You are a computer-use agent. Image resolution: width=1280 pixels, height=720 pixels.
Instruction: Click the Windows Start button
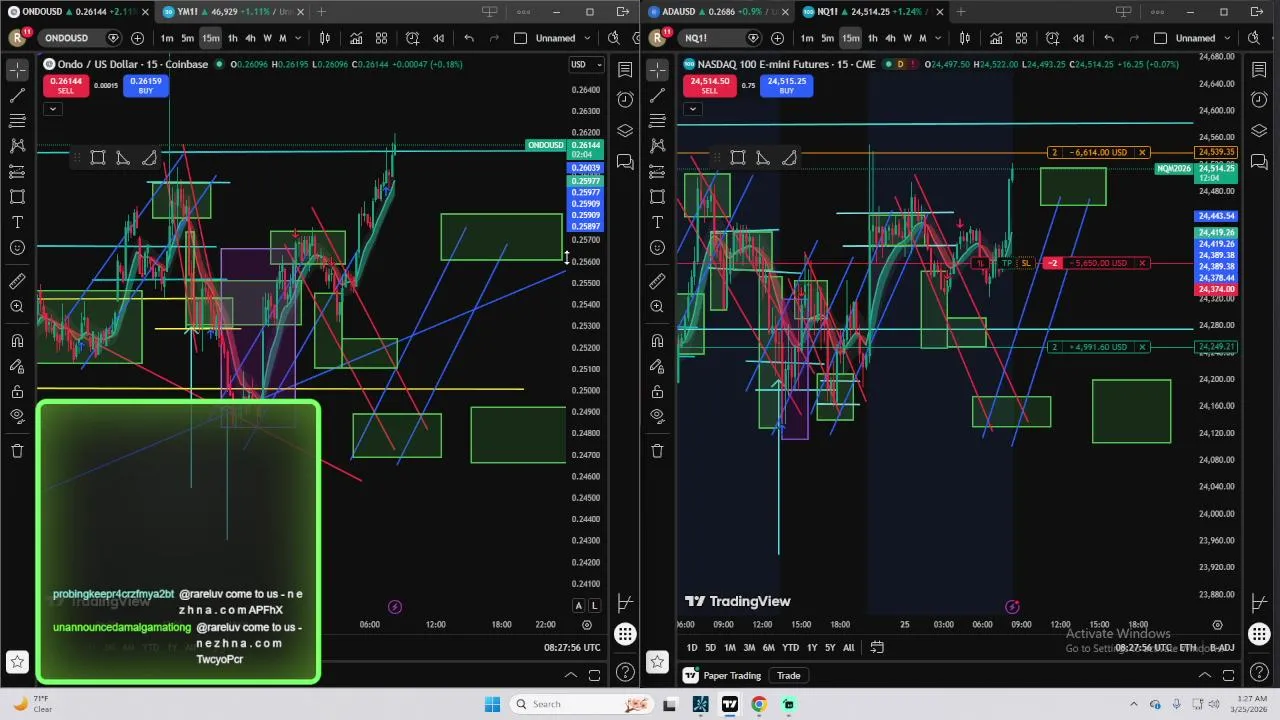492,704
